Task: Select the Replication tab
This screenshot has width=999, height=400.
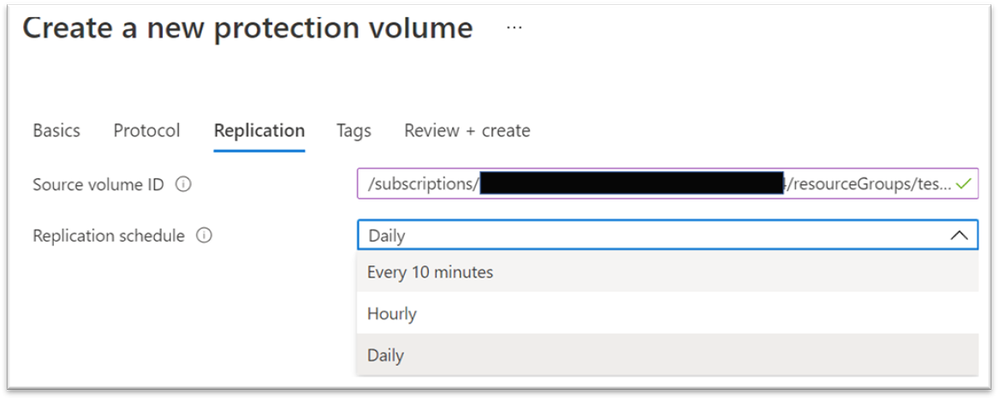Action: 259,131
